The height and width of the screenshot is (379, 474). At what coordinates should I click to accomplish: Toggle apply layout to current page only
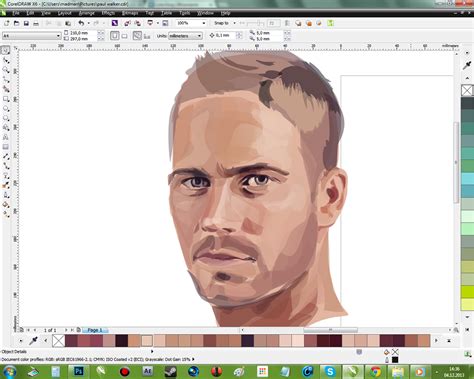[x=147, y=36]
